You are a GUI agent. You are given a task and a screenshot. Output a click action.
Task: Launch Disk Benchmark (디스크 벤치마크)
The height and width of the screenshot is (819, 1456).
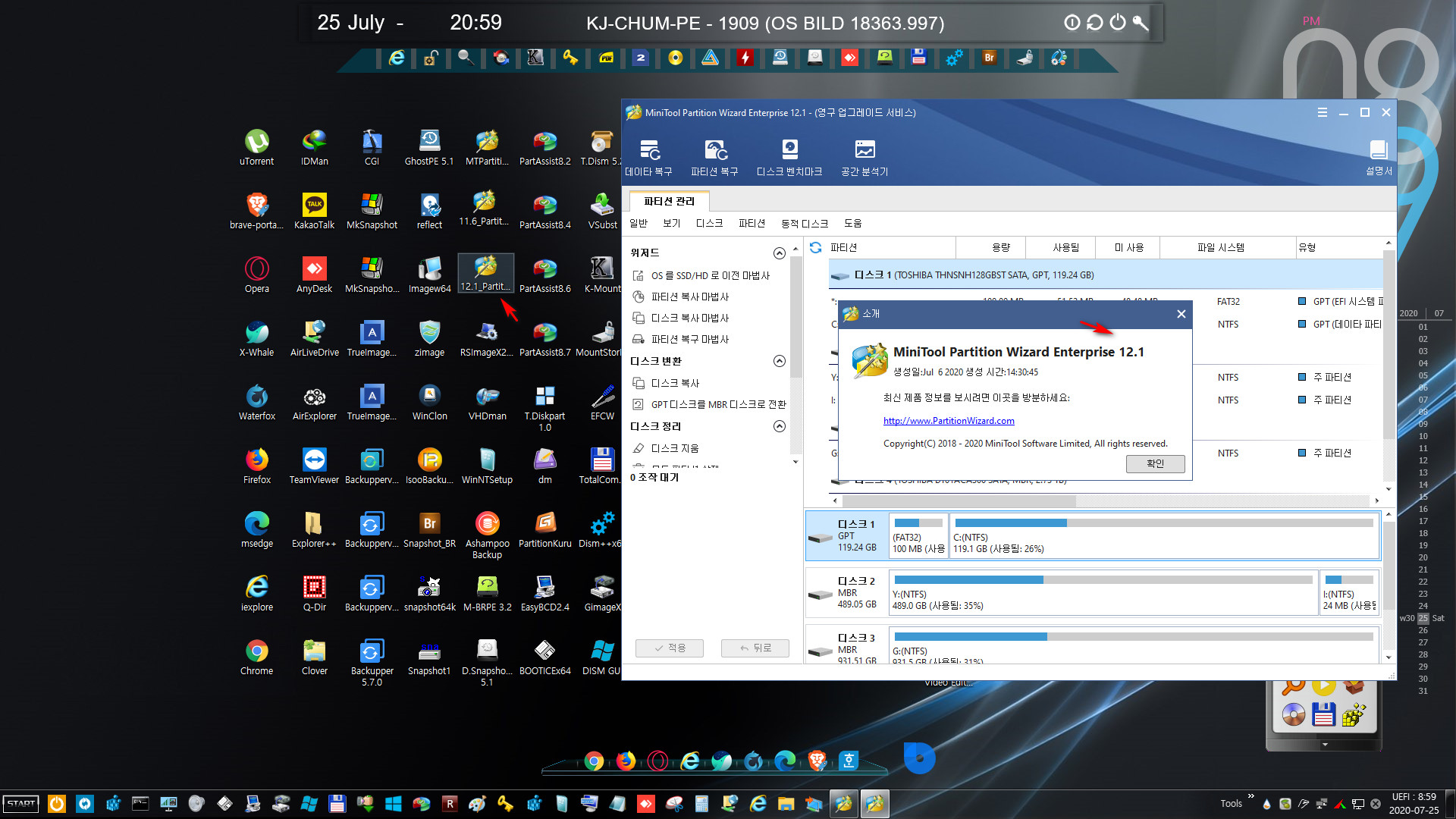[x=789, y=158]
